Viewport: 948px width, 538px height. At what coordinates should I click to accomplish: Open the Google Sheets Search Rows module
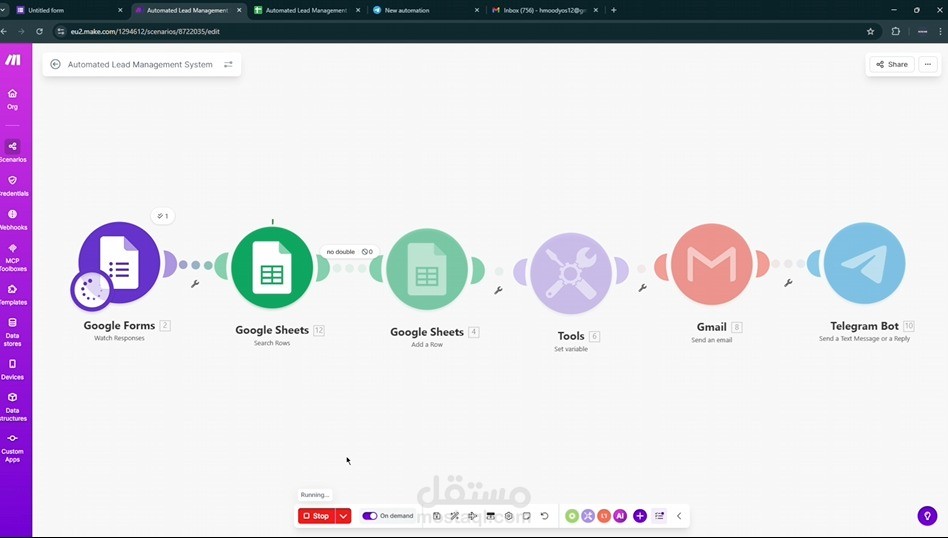click(x=272, y=267)
